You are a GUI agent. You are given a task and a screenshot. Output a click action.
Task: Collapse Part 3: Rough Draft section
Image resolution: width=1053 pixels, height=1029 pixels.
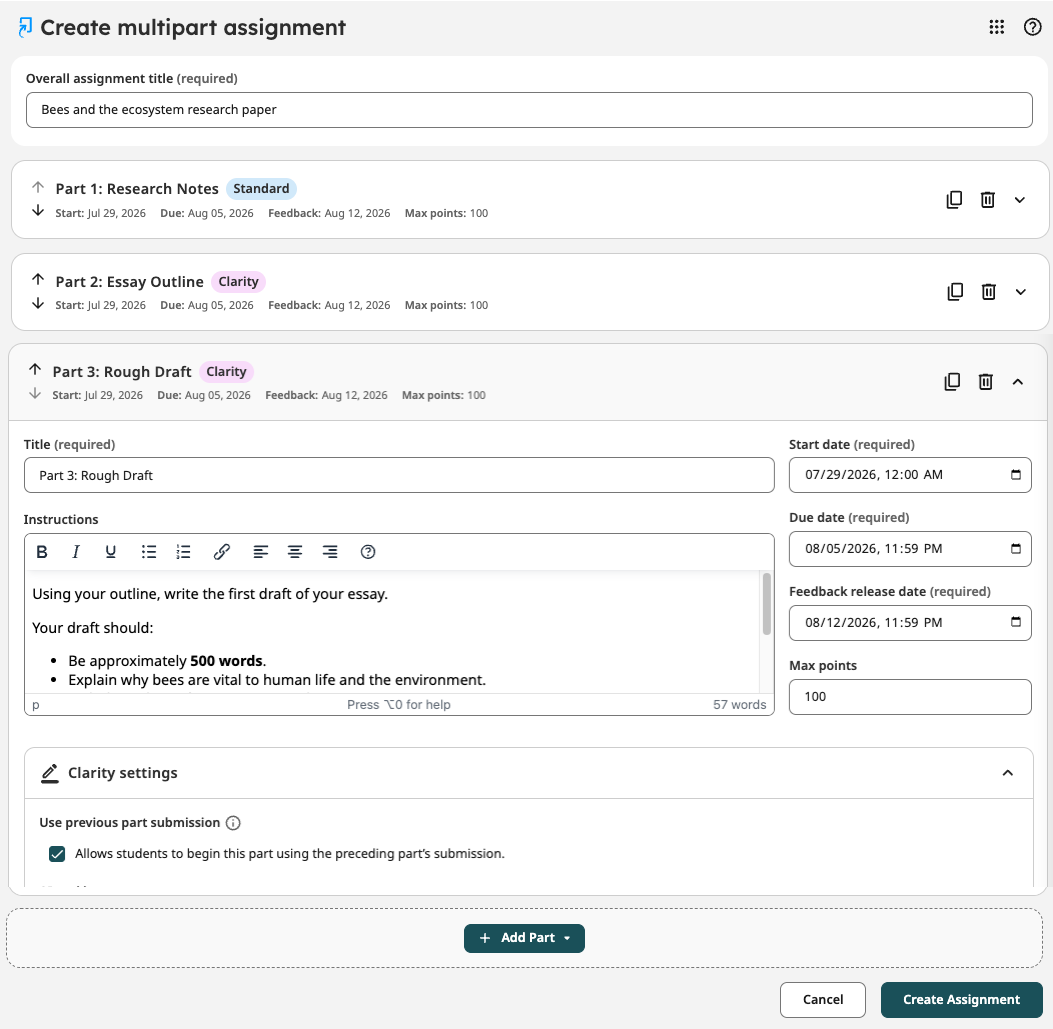tap(1017, 382)
